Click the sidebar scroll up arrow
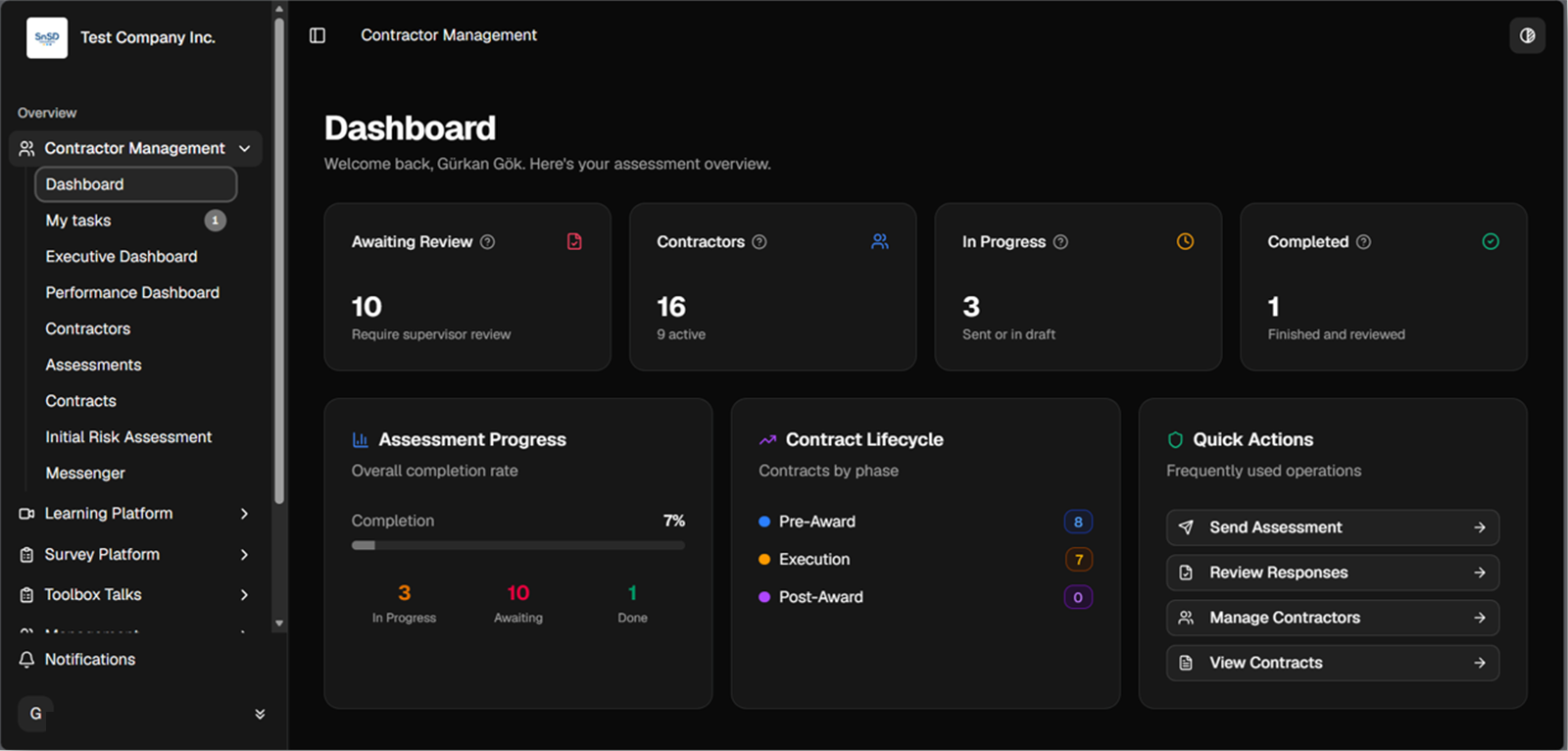1568x751 pixels. (x=279, y=9)
